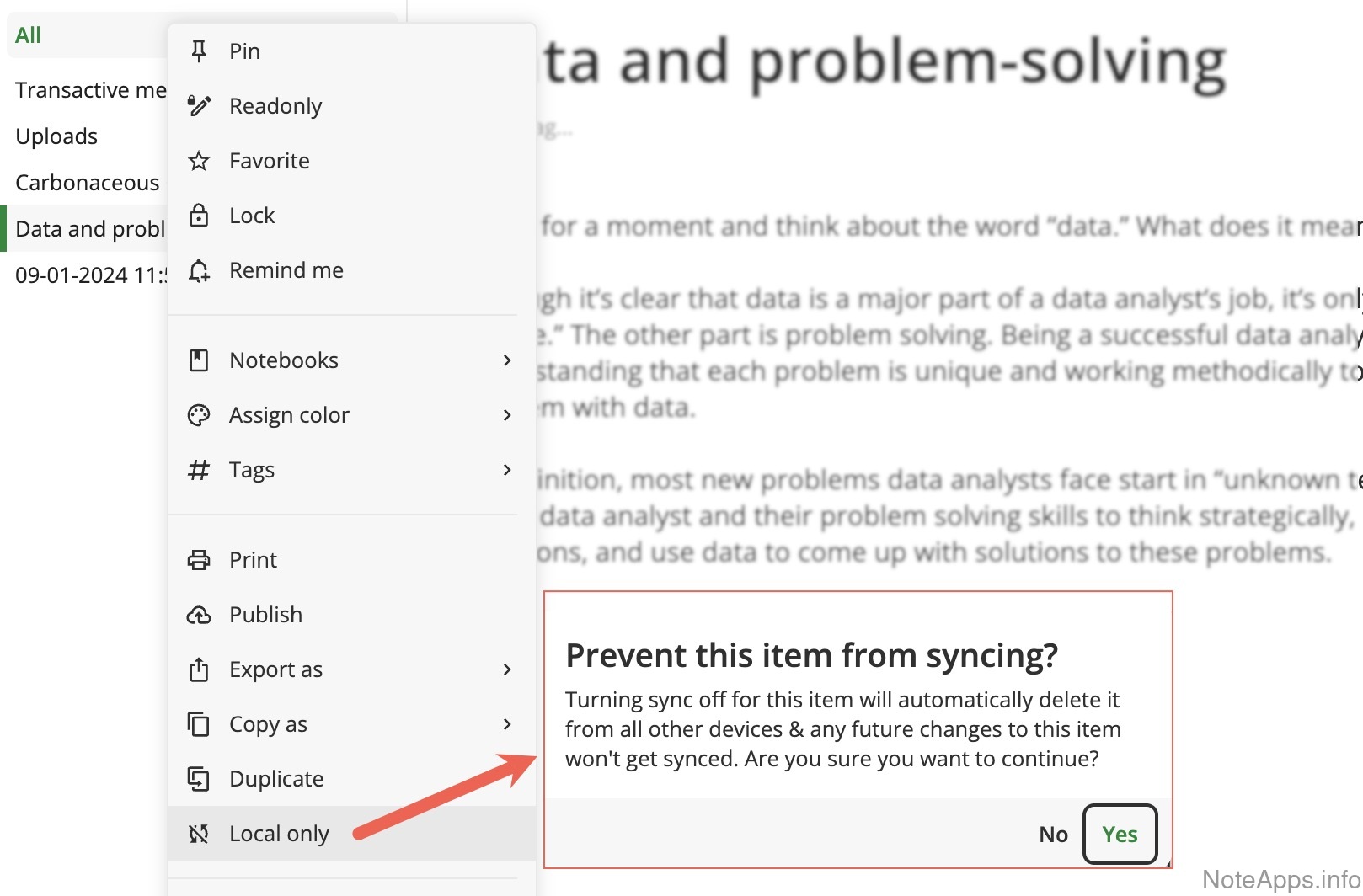Click the Lock padlock icon

199,216
